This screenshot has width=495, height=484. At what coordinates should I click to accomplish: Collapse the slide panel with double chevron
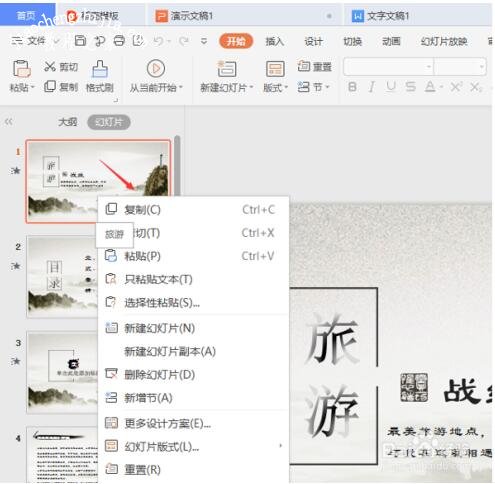click(9, 122)
